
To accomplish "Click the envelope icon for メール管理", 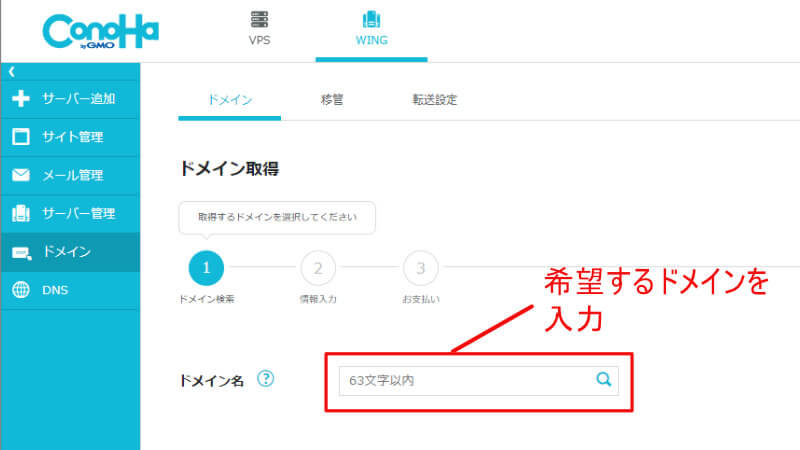I will click(x=21, y=175).
